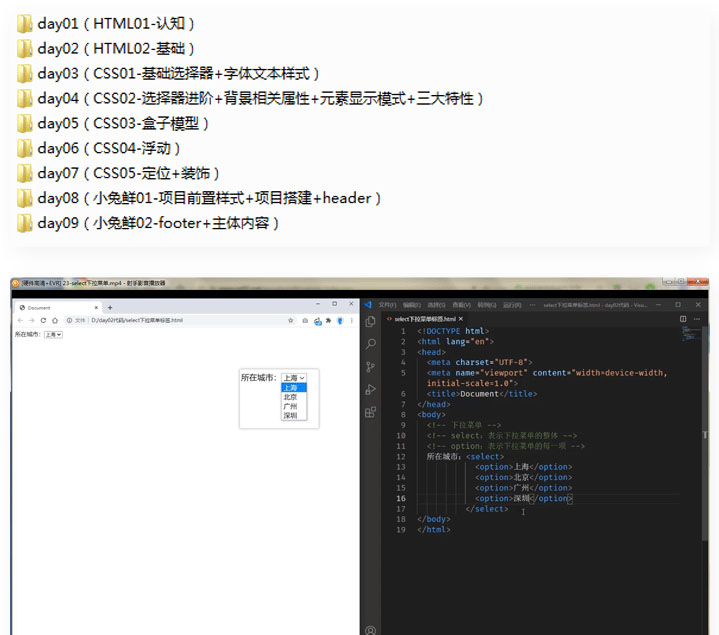The height and width of the screenshot is (635, 719).
Task: Open browser three-dot menu
Action: point(352,320)
